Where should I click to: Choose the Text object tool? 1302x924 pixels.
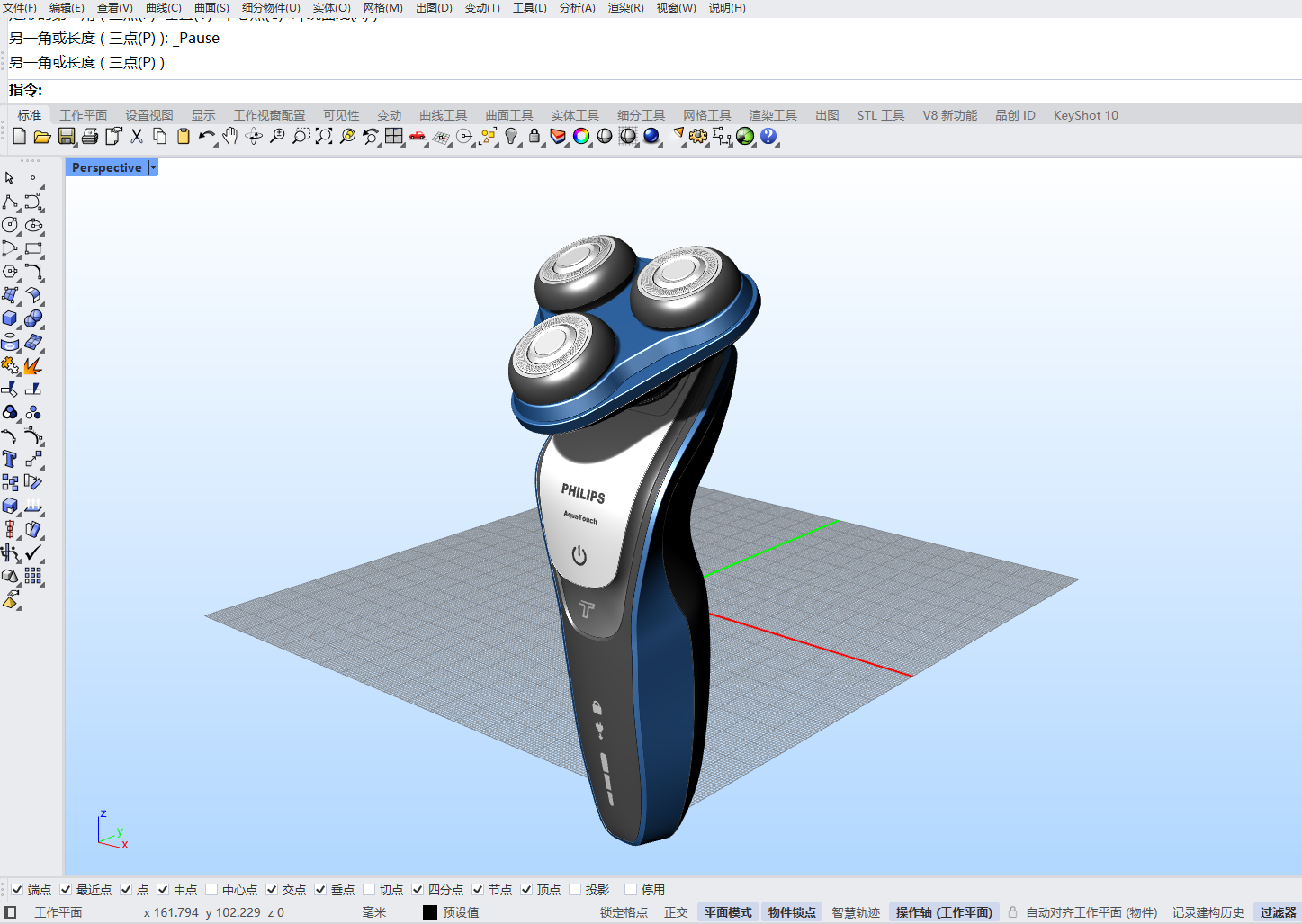click(x=10, y=459)
